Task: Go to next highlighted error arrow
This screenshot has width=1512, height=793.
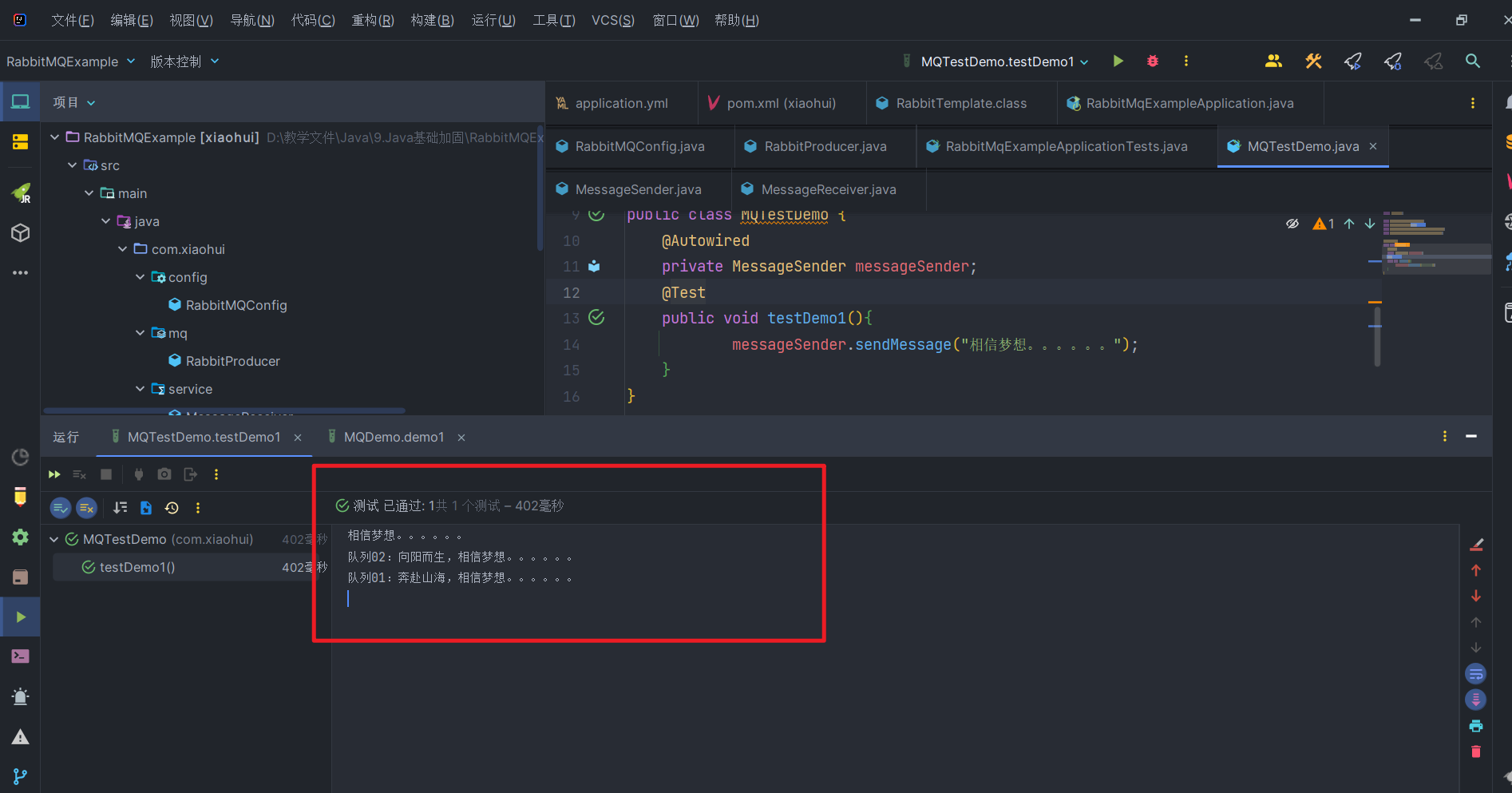Action: pyautogui.click(x=1370, y=224)
